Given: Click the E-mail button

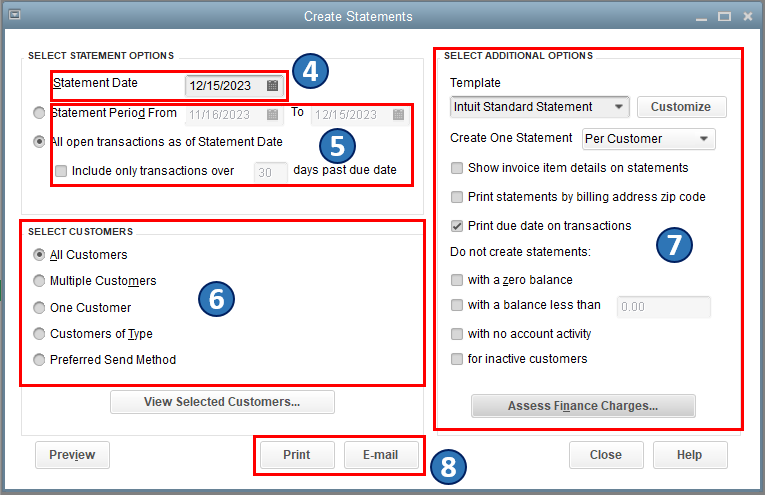Looking at the screenshot, I should [381, 455].
